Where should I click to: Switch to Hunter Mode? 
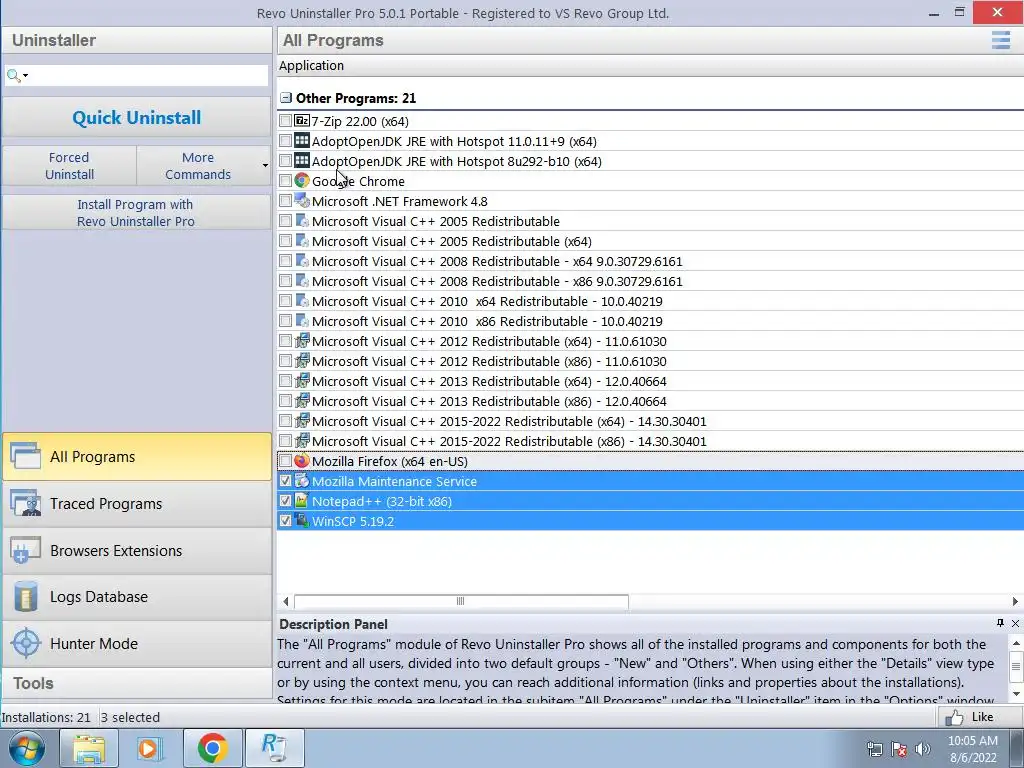point(136,643)
